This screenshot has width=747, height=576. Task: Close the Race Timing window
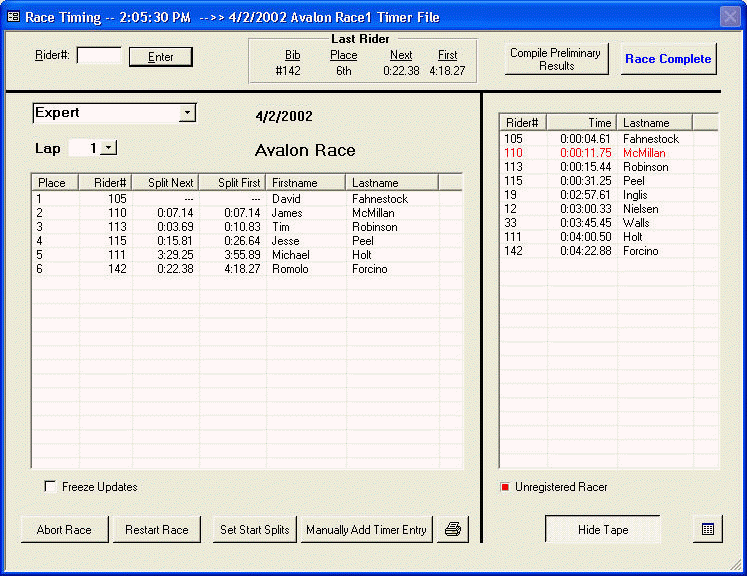[730, 17]
